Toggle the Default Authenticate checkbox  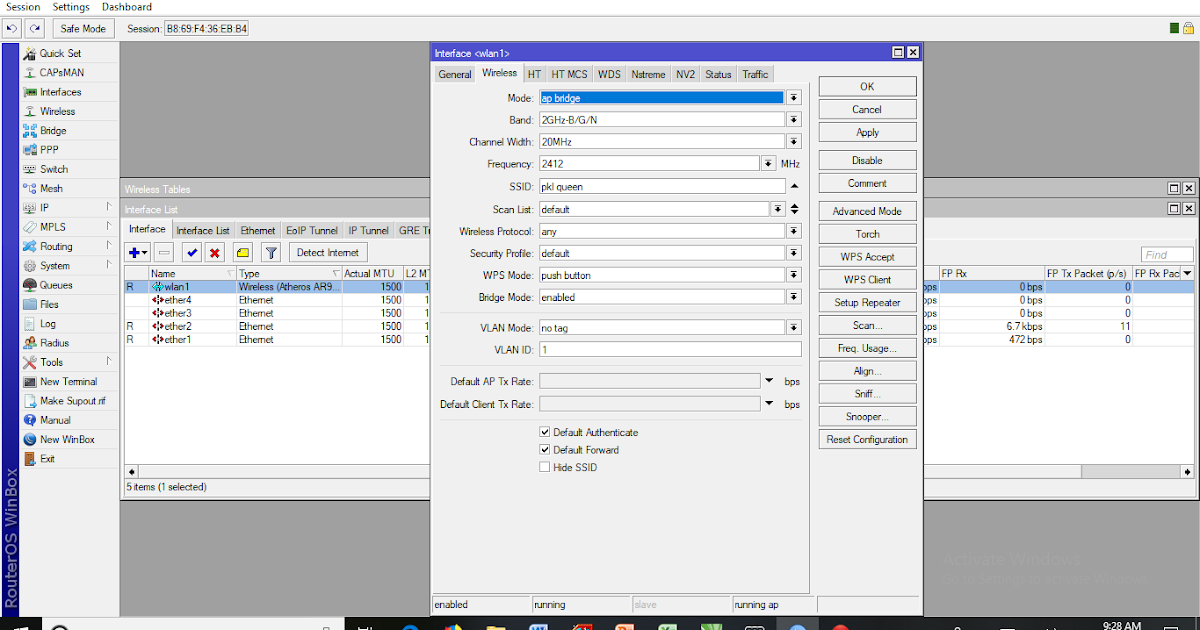tap(545, 432)
